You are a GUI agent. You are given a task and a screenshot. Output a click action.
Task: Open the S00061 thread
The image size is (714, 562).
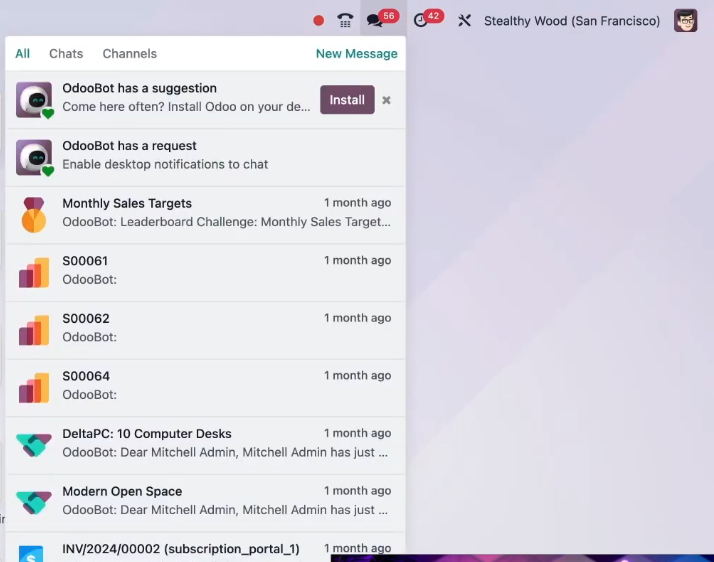coord(205,273)
